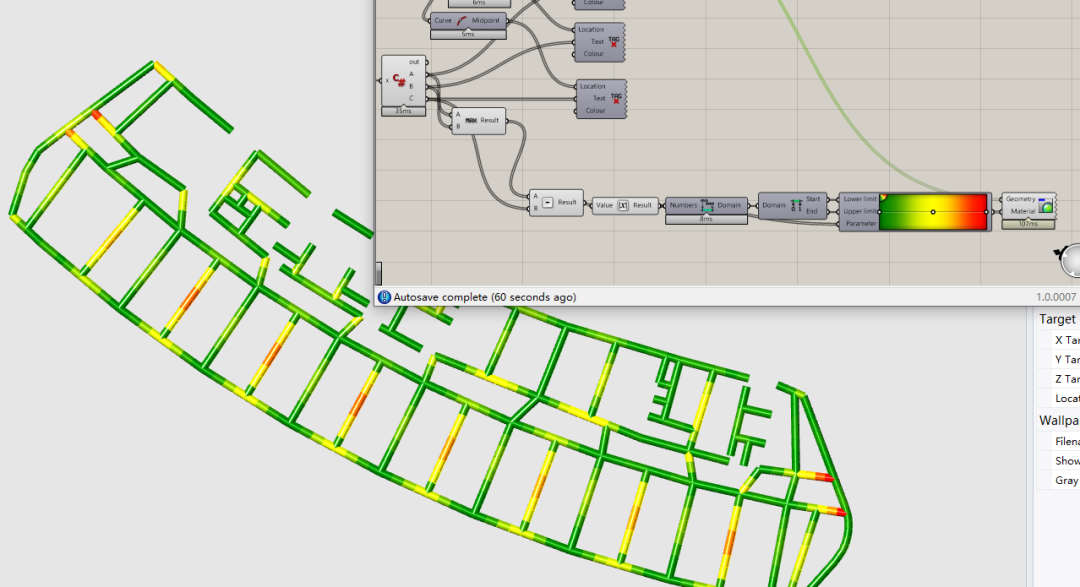
Task: Click the Z Target row in Rhino panel
Action: pos(1059,378)
